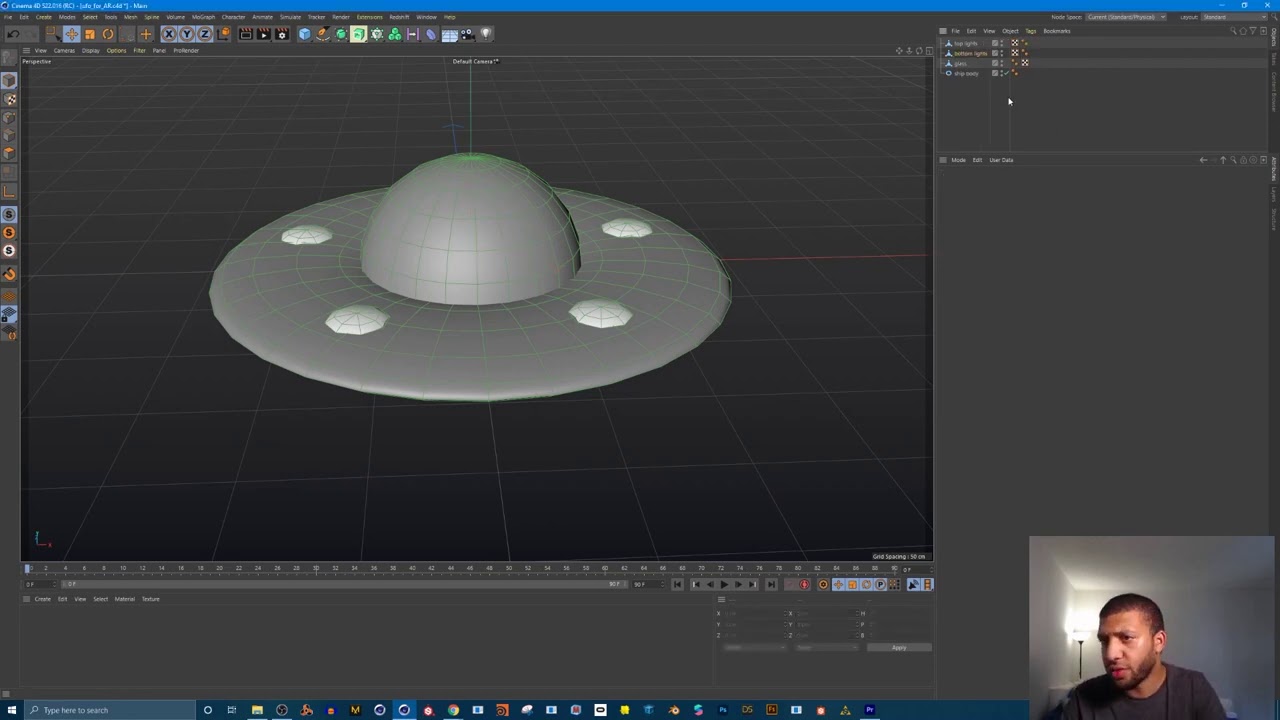The width and height of the screenshot is (1280, 720).
Task: Click the Apply button in coordinates panel
Action: click(899, 648)
